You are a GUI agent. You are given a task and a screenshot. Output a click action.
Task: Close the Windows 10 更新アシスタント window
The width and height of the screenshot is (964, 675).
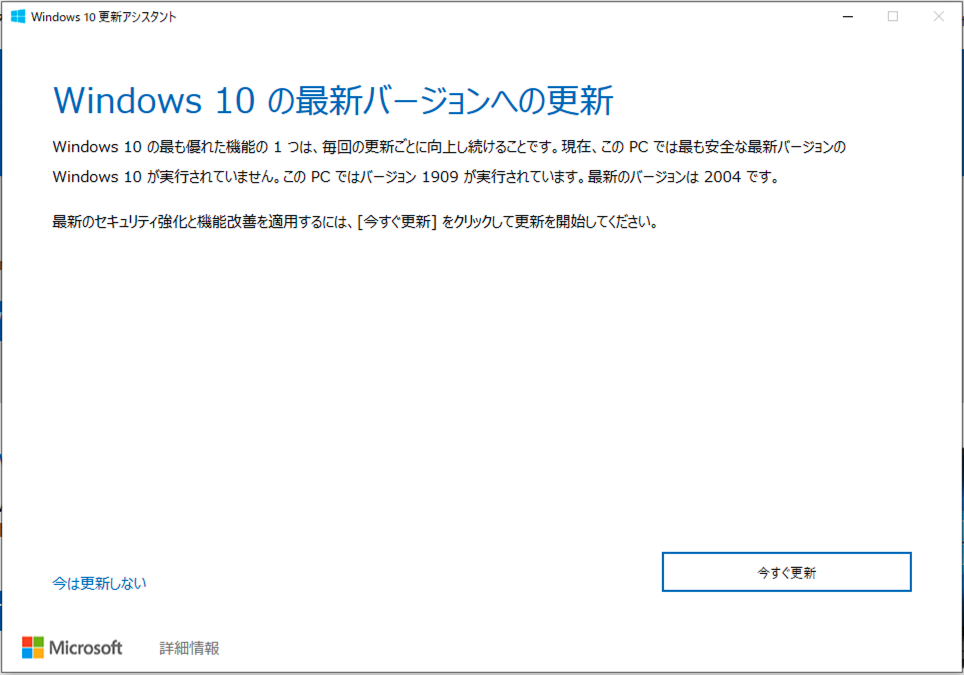coord(938,17)
